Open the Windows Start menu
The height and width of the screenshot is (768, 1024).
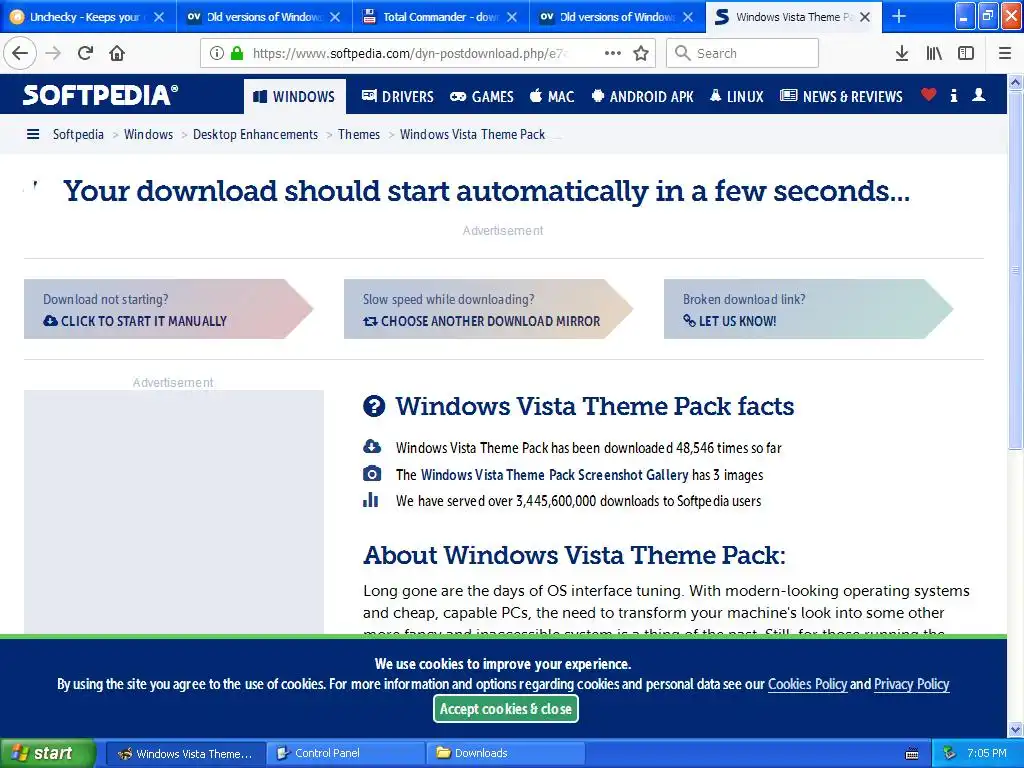pyautogui.click(x=47, y=753)
